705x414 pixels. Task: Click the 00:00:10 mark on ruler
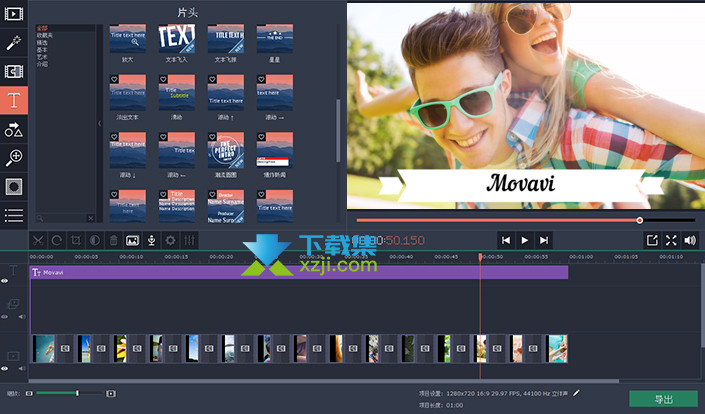(131, 257)
